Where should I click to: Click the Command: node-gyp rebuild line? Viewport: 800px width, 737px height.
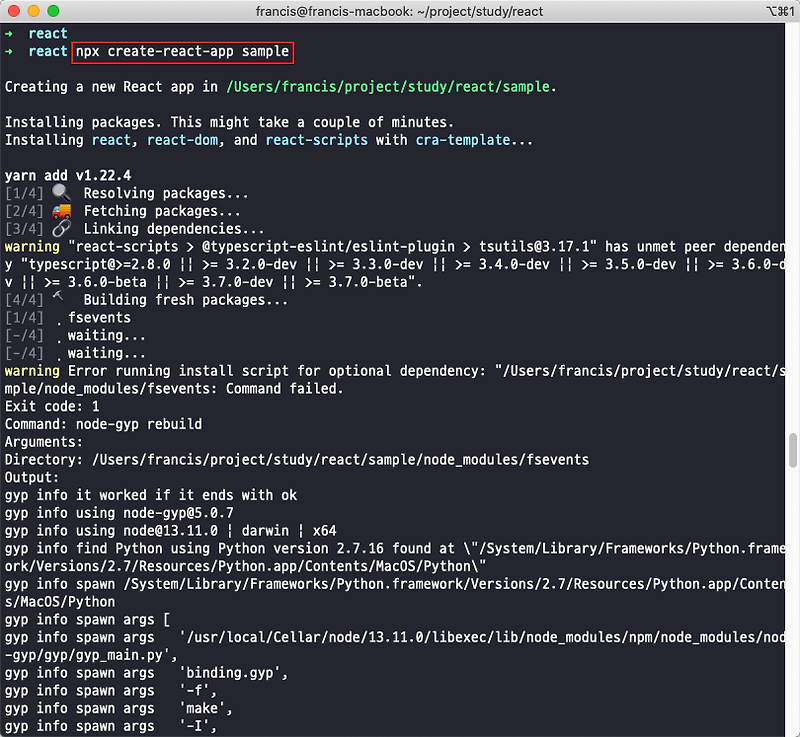click(x=104, y=424)
